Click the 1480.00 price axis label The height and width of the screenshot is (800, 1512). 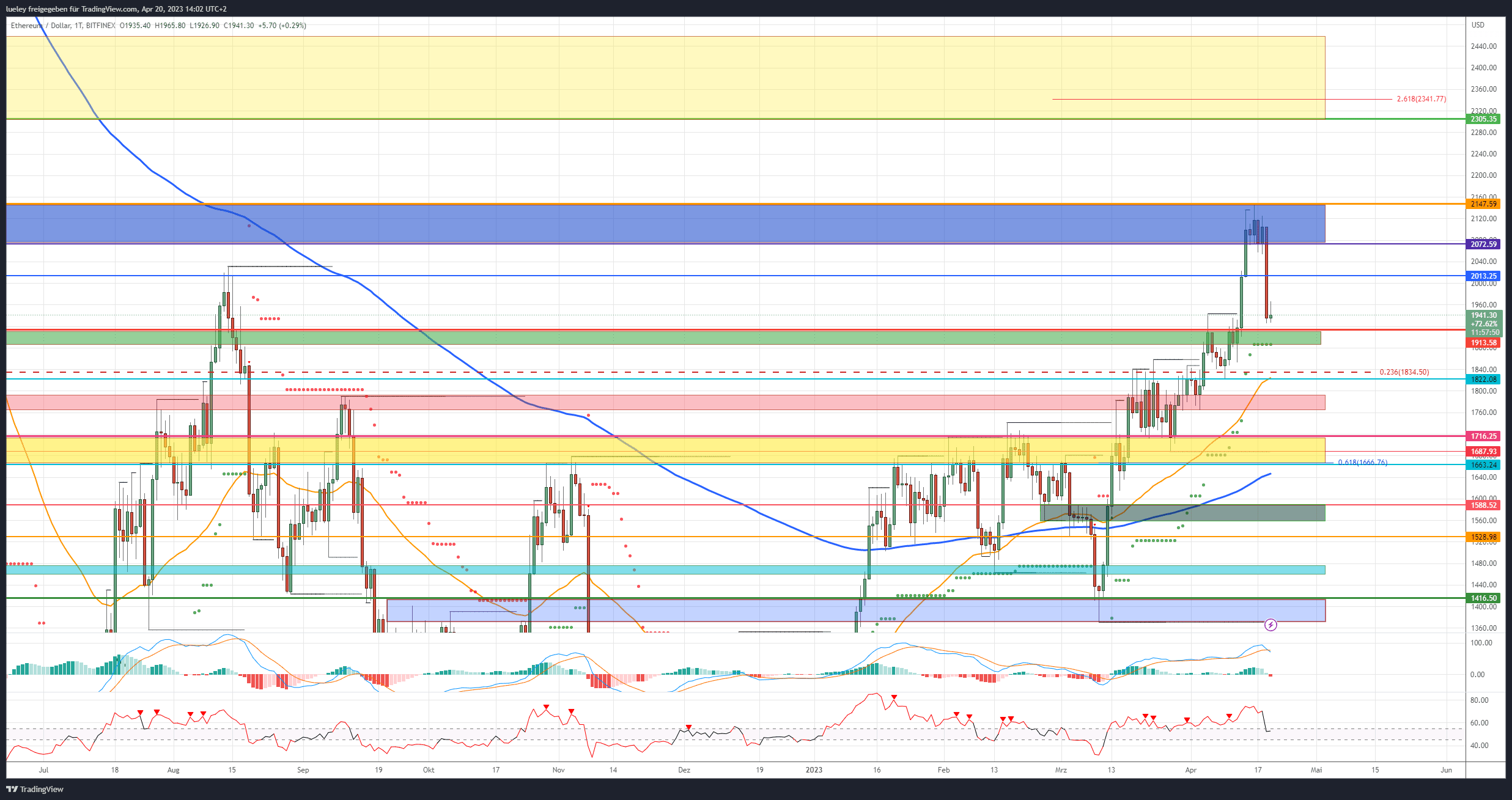coord(1484,563)
